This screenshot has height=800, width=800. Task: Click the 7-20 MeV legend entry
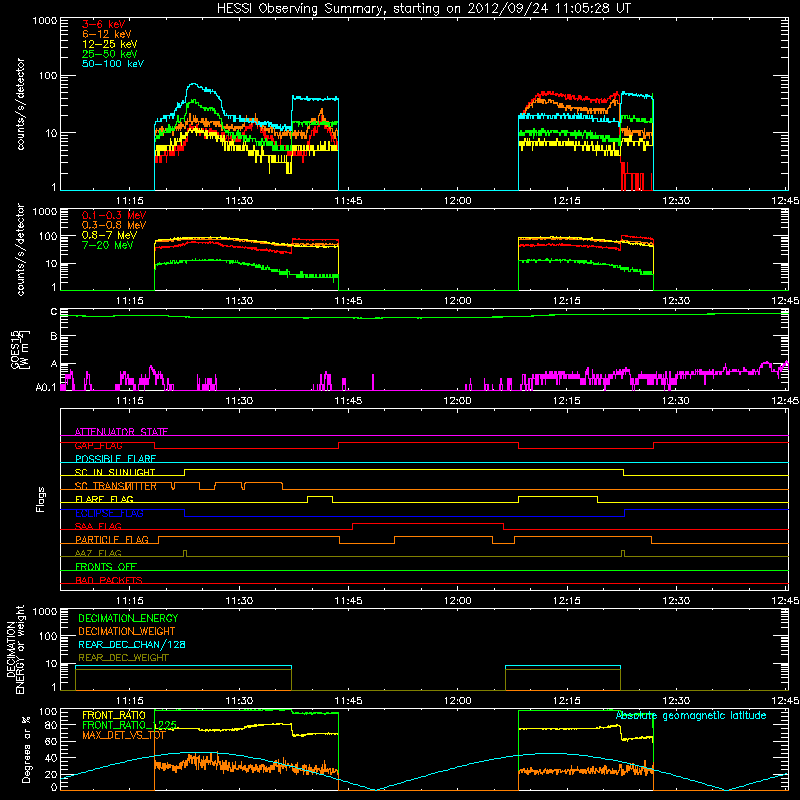tap(108, 245)
